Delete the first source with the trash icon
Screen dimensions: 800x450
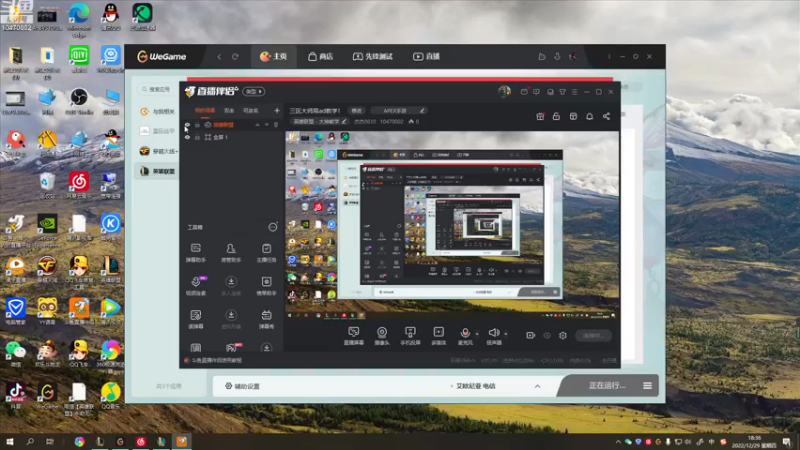(276, 124)
